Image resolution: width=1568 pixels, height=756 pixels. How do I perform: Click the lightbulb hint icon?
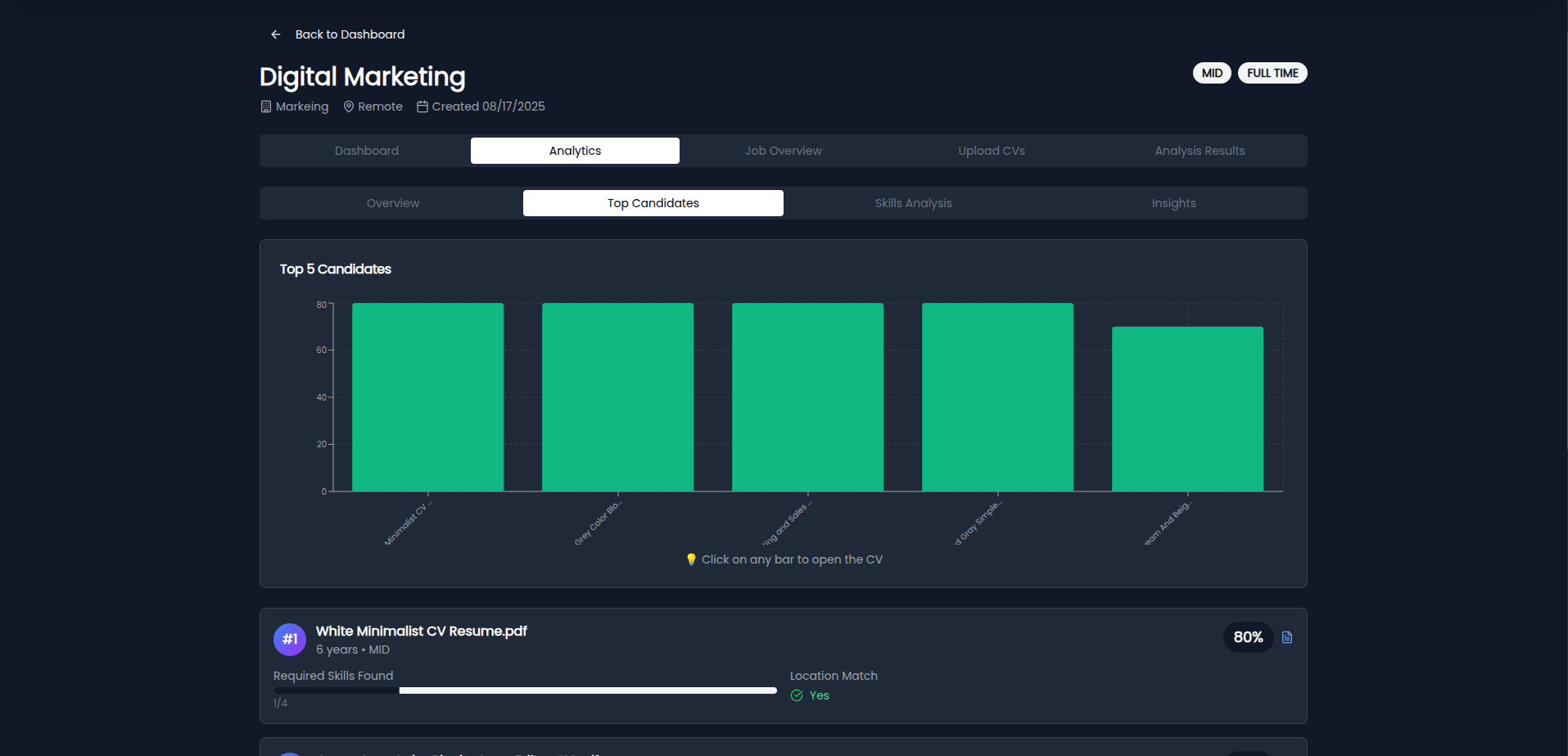(691, 559)
